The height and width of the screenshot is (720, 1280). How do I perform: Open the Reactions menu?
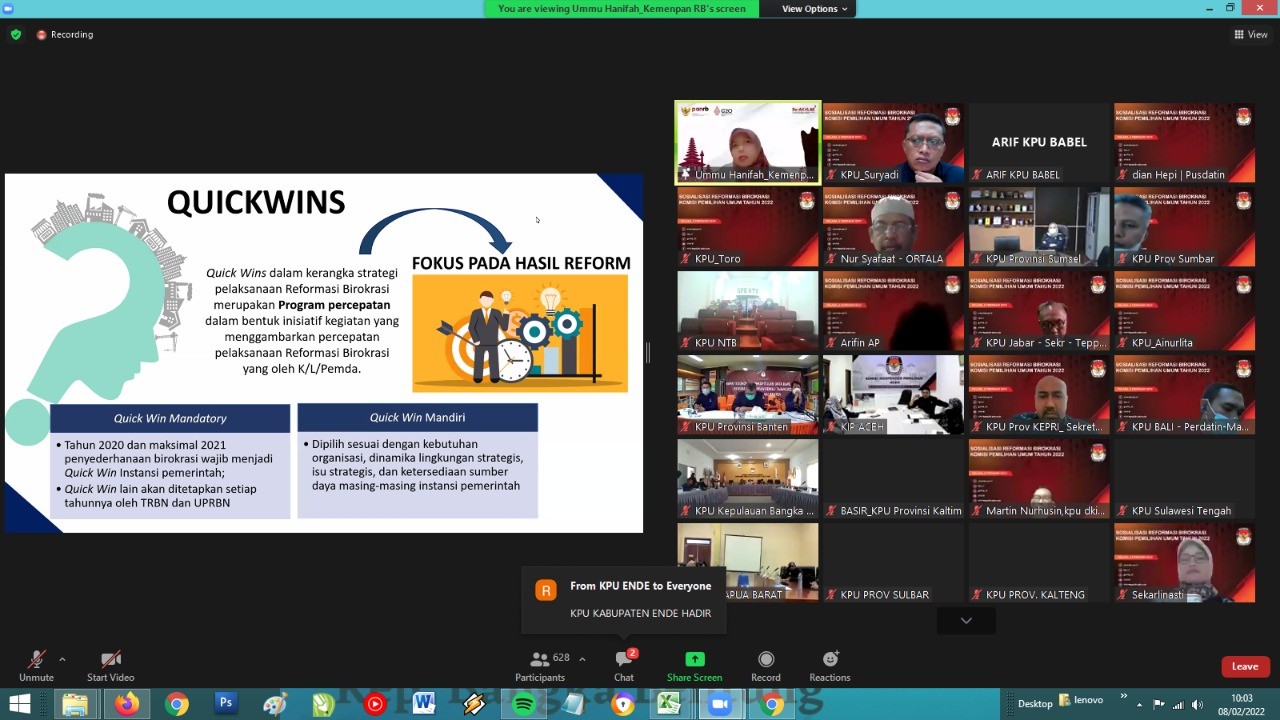(x=829, y=665)
